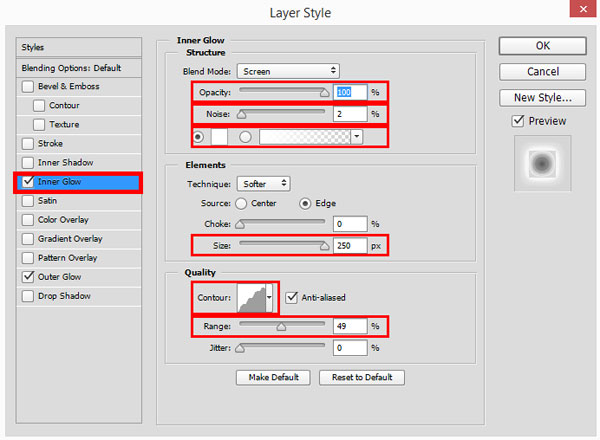Toggle the Anti-aliased checkbox

pos(292,297)
